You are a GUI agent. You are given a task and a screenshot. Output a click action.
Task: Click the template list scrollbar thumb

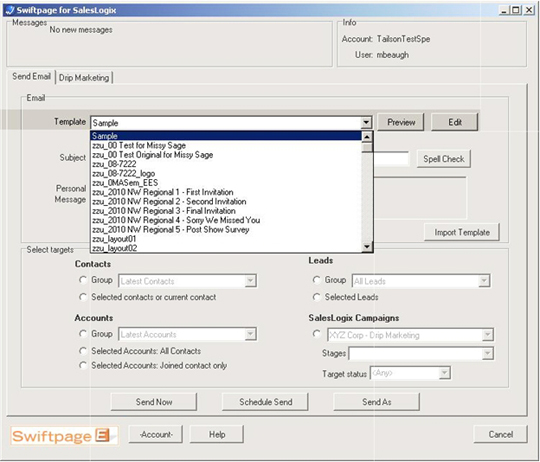[367, 147]
